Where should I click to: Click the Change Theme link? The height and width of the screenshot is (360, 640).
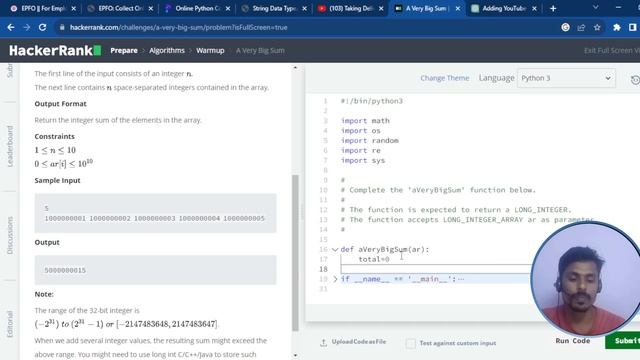pos(444,78)
